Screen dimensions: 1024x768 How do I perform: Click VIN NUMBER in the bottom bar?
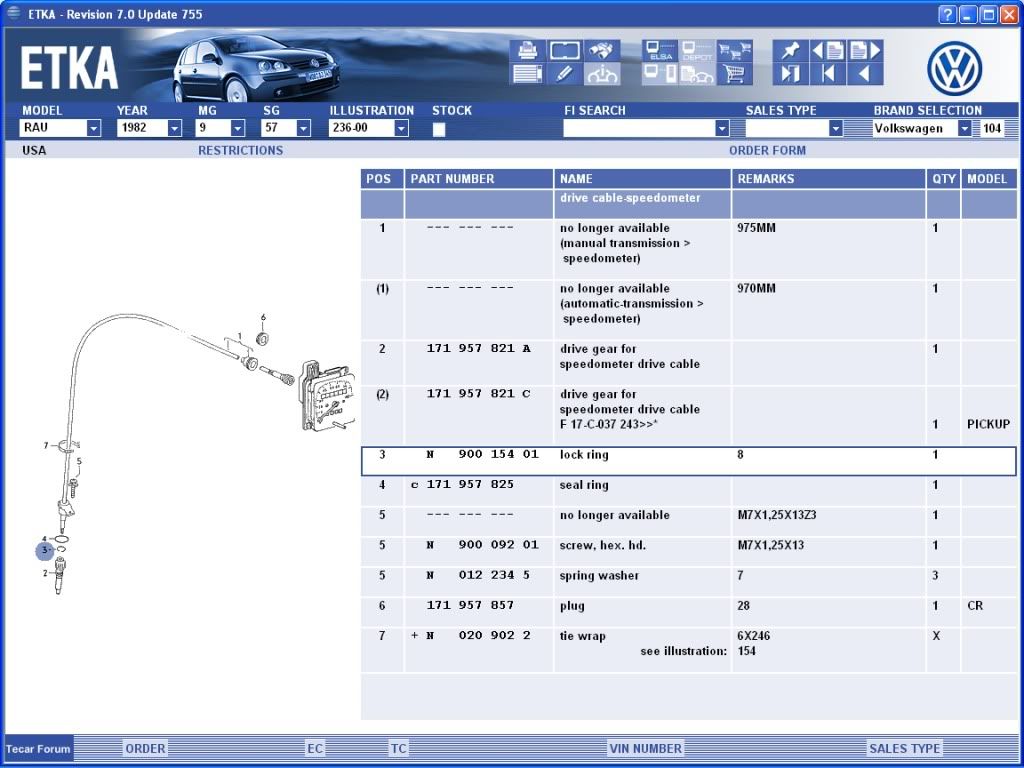pos(645,748)
